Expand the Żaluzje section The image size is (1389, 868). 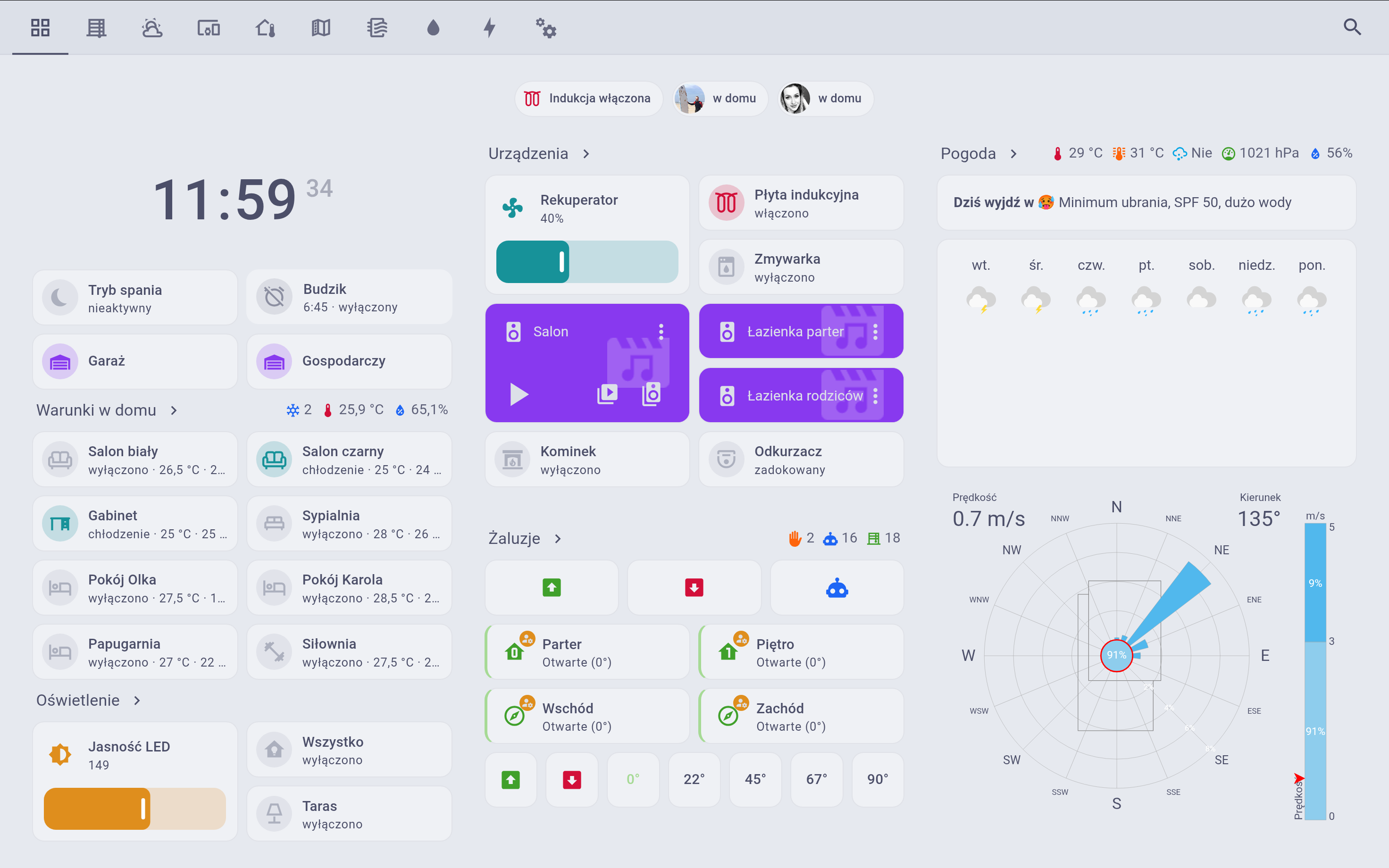(525, 538)
